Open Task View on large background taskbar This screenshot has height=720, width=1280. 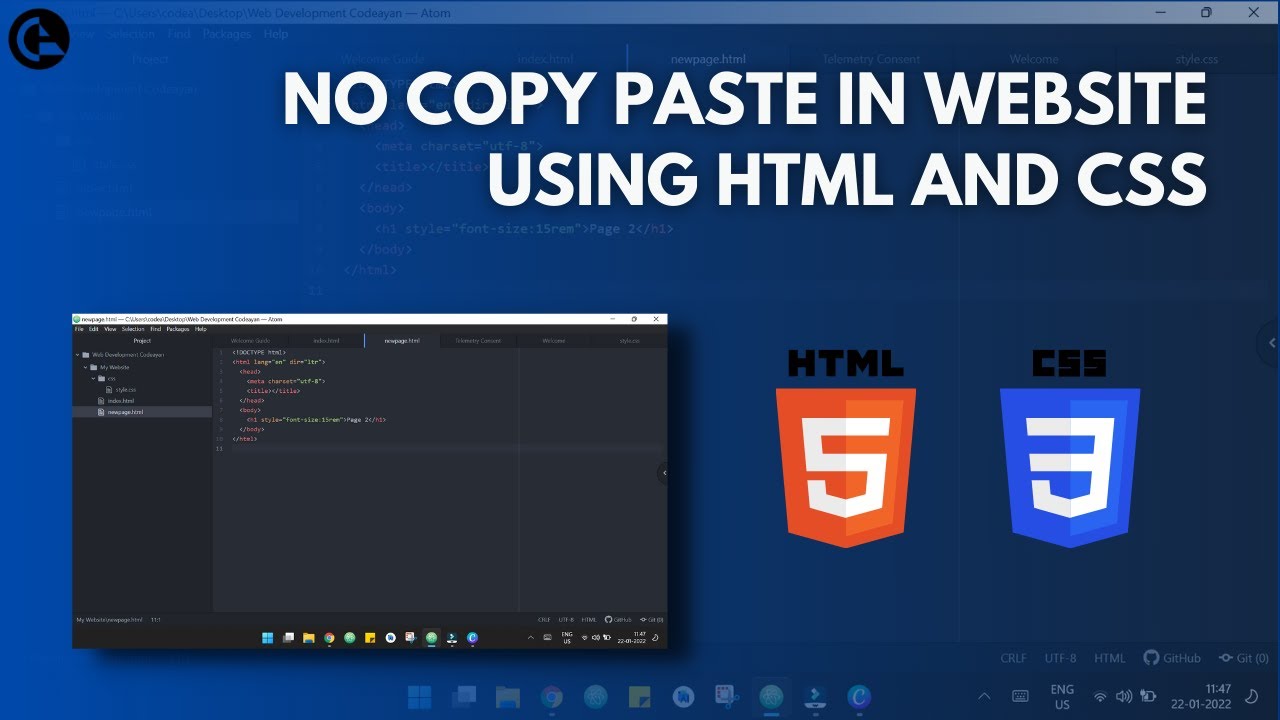pos(464,696)
